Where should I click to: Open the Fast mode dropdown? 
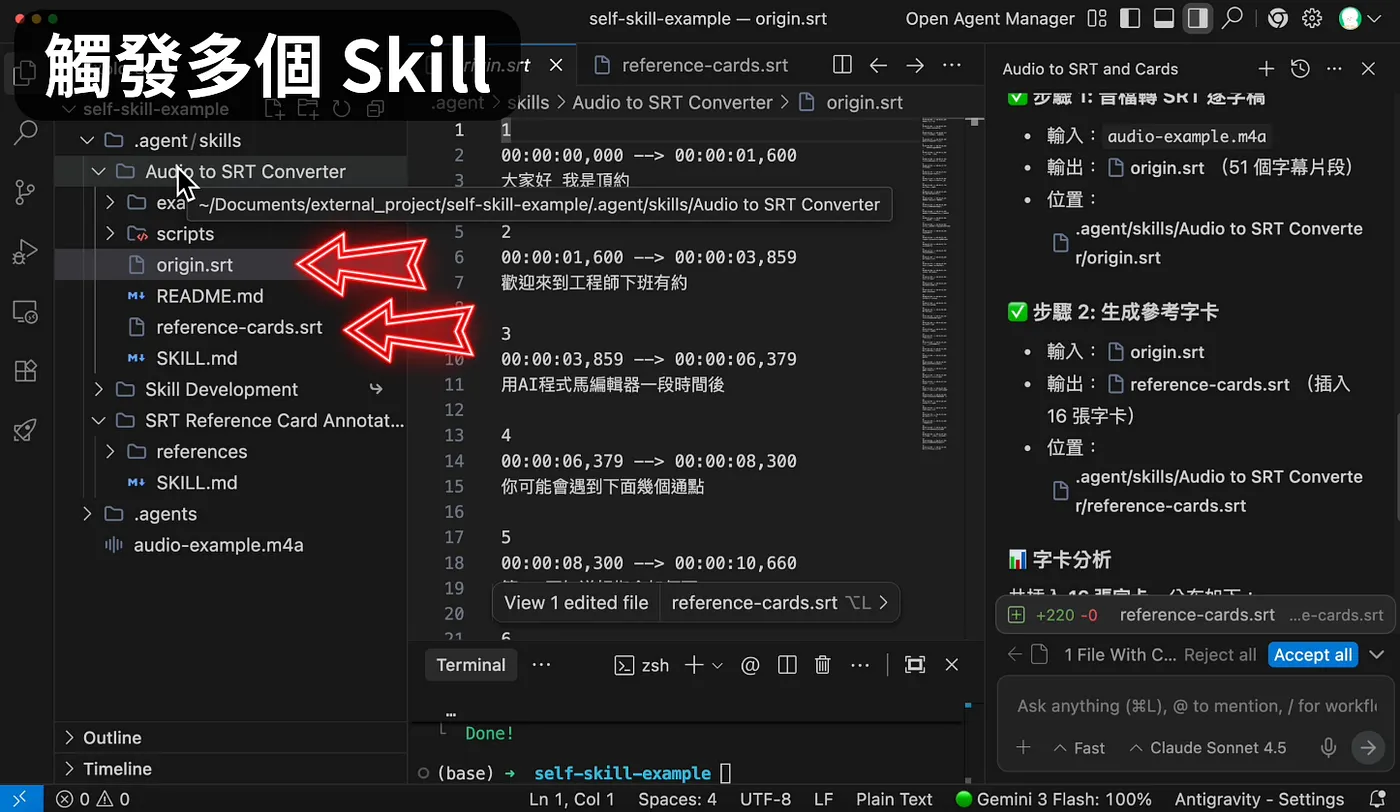pyautogui.click(x=1079, y=747)
